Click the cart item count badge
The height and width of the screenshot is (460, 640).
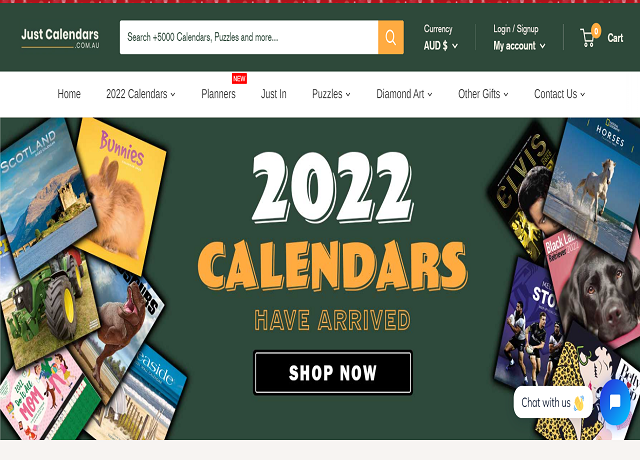(x=596, y=31)
